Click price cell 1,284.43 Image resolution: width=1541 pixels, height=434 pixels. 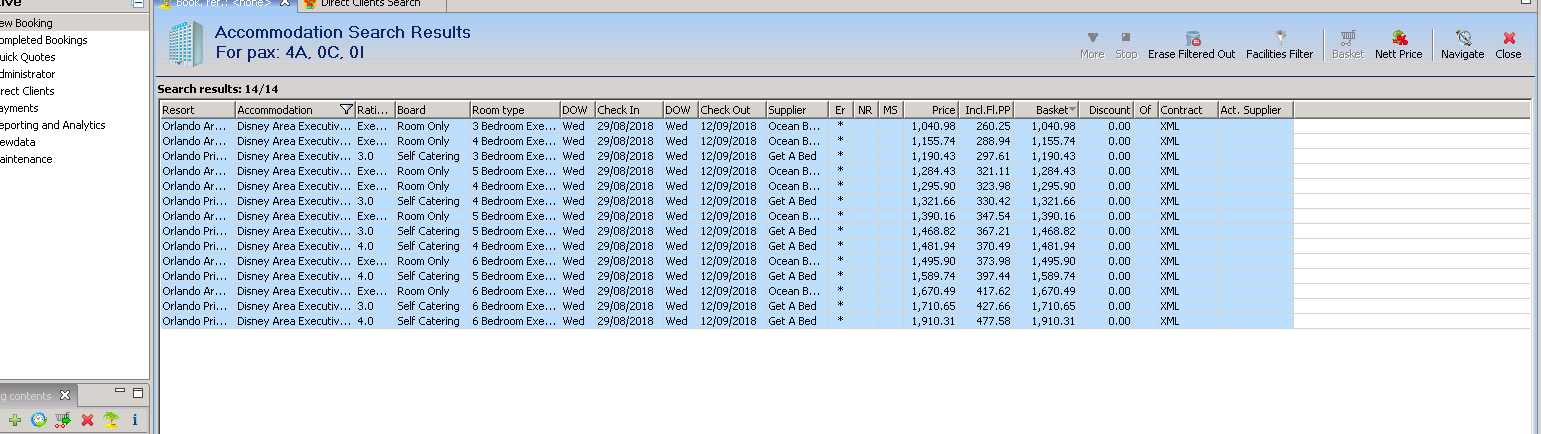pyautogui.click(x=933, y=171)
